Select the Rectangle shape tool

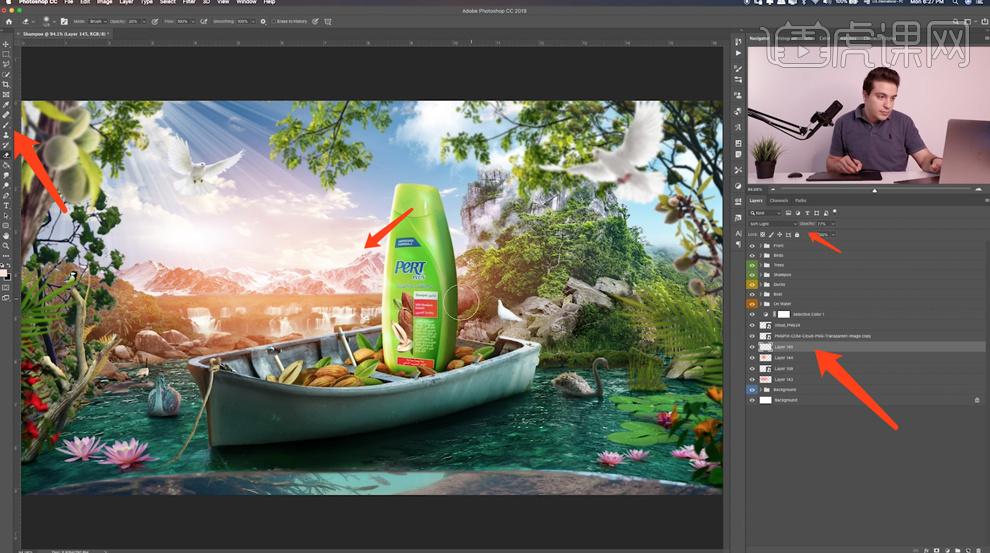coord(6,226)
